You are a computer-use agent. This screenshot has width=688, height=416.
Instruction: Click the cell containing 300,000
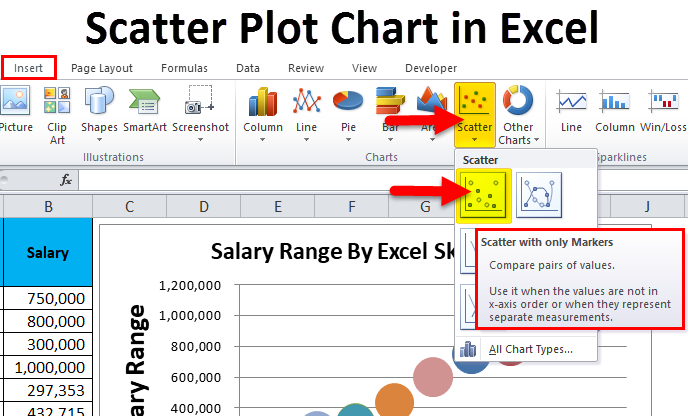(x=48, y=344)
